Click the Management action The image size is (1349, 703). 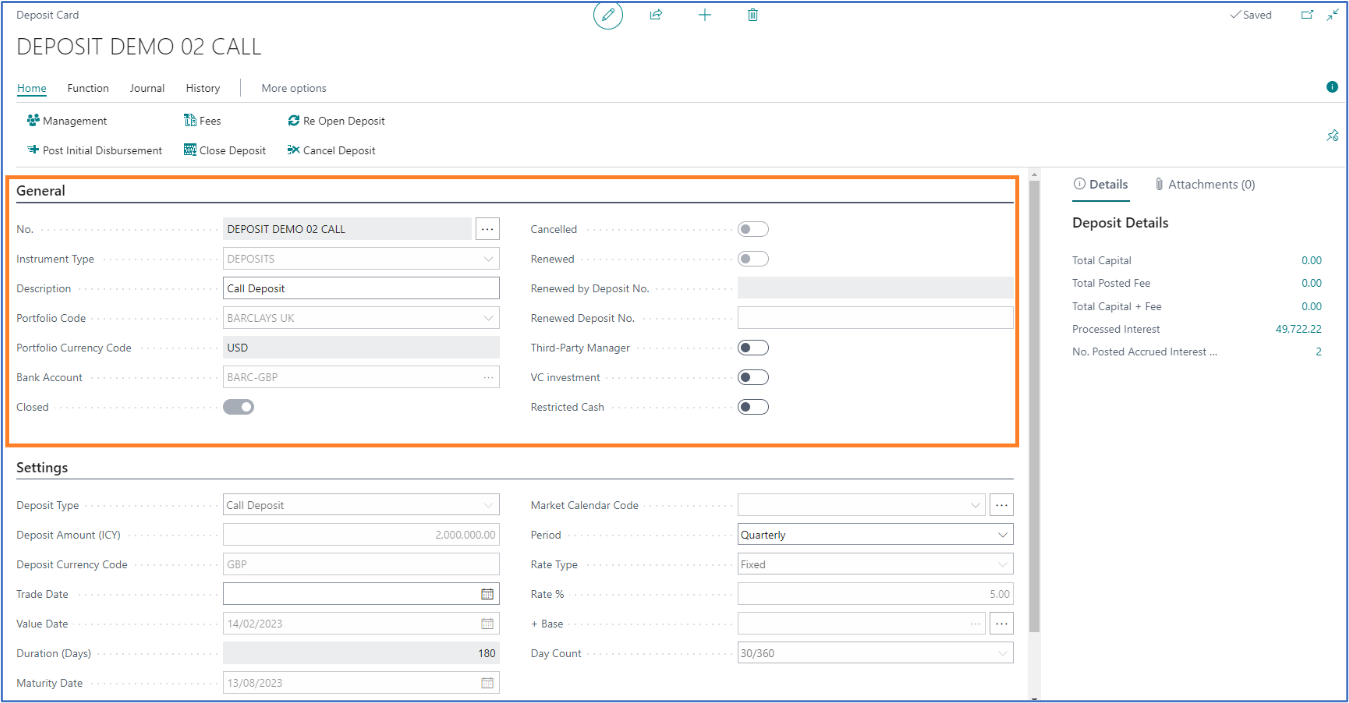click(x=67, y=121)
